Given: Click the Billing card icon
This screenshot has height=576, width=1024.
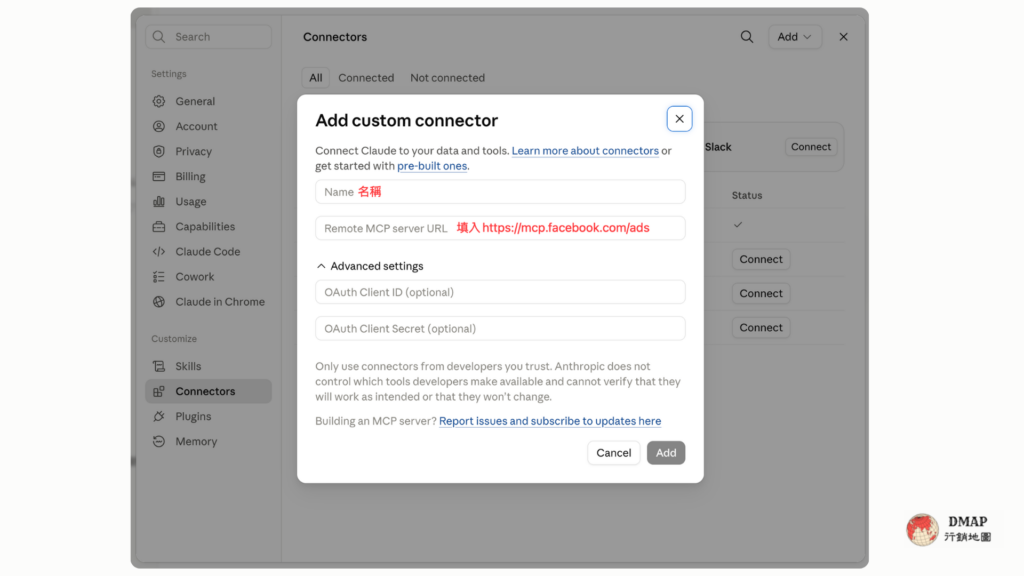Looking at the screenshot, I should coord(159,176).
